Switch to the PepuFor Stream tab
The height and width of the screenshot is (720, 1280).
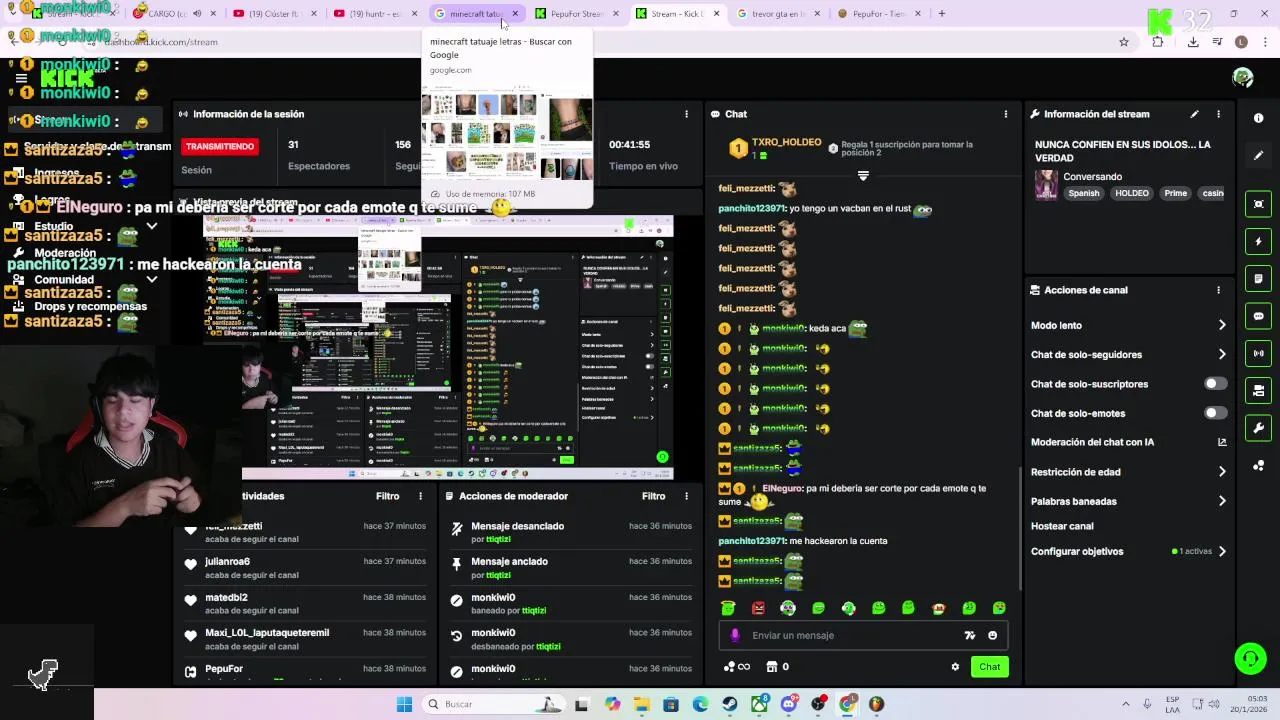point(575,14)
